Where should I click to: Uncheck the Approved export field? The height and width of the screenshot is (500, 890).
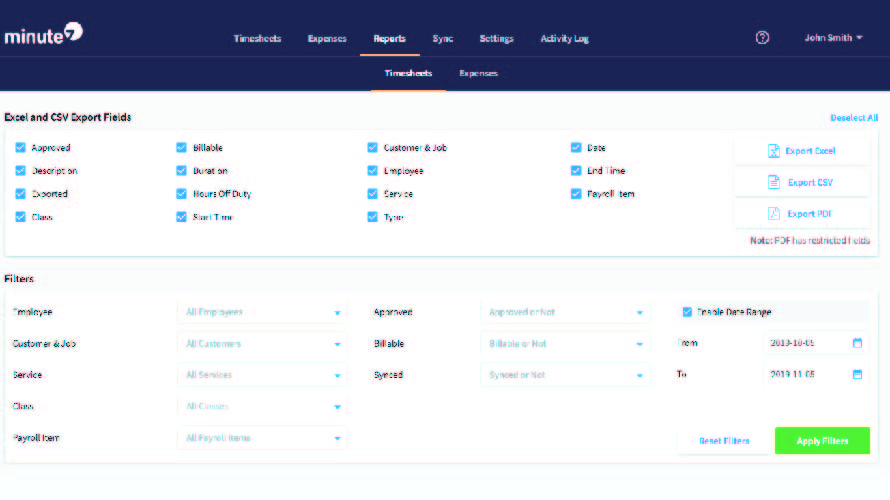[21, 148]
